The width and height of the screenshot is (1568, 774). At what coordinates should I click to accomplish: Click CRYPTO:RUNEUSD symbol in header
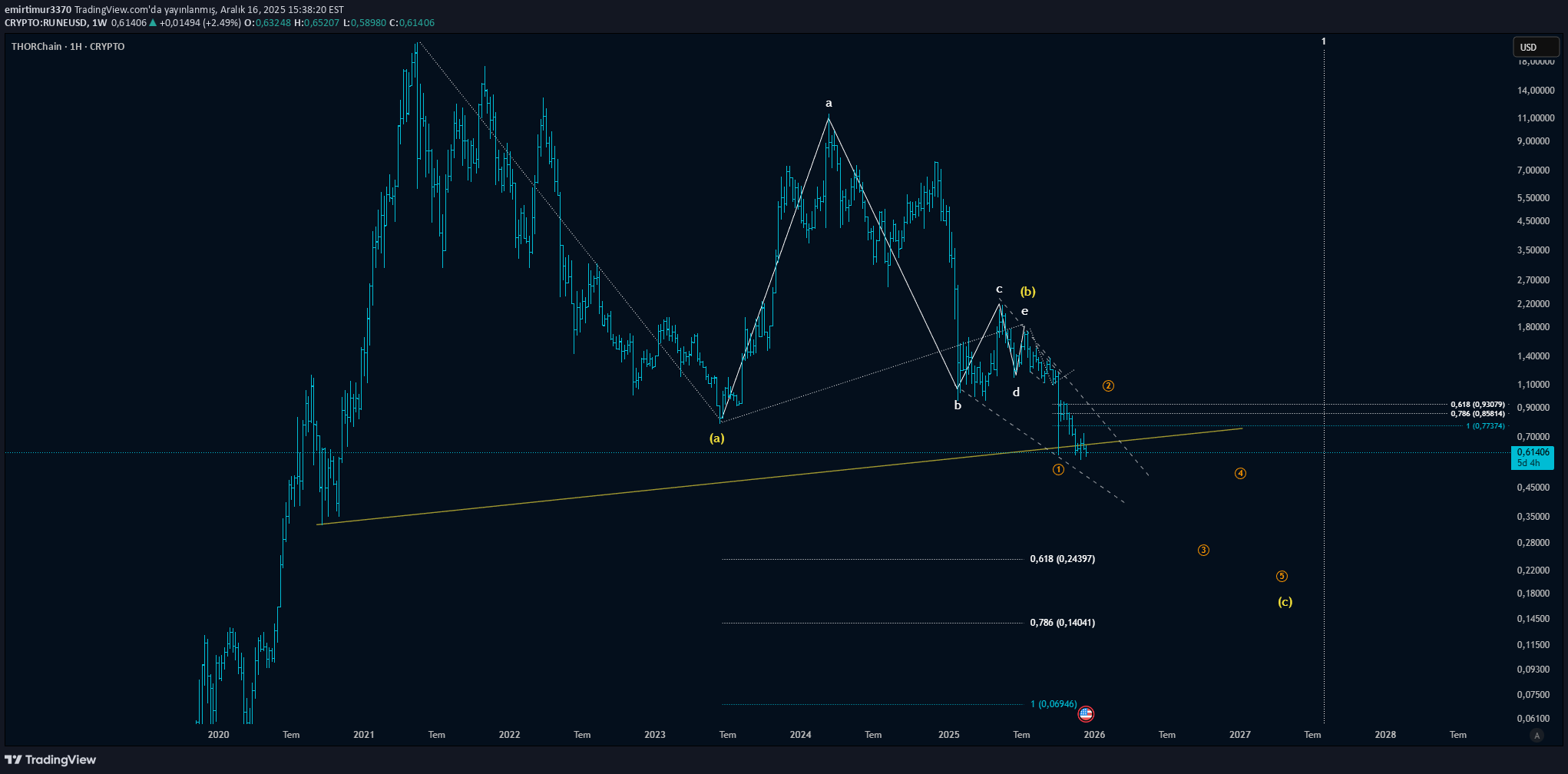pyautogui.click(x=46, y=23)
